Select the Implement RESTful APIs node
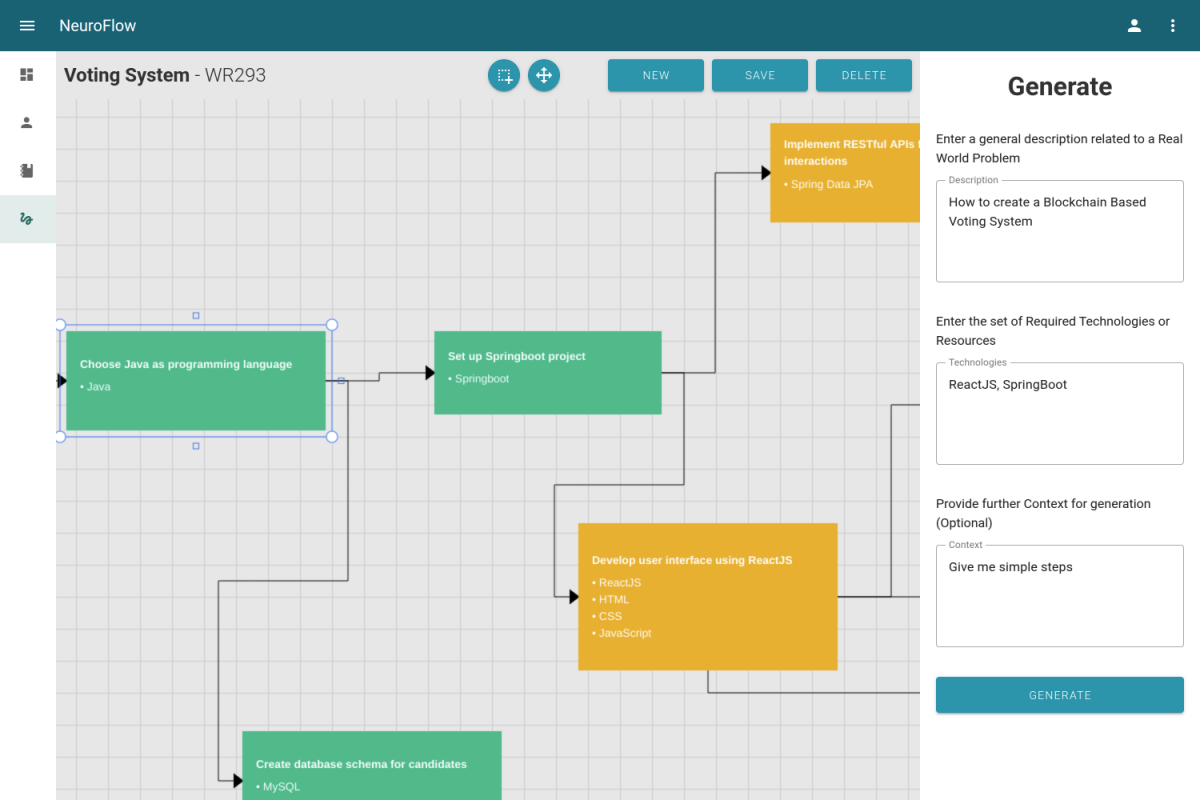 844,172
